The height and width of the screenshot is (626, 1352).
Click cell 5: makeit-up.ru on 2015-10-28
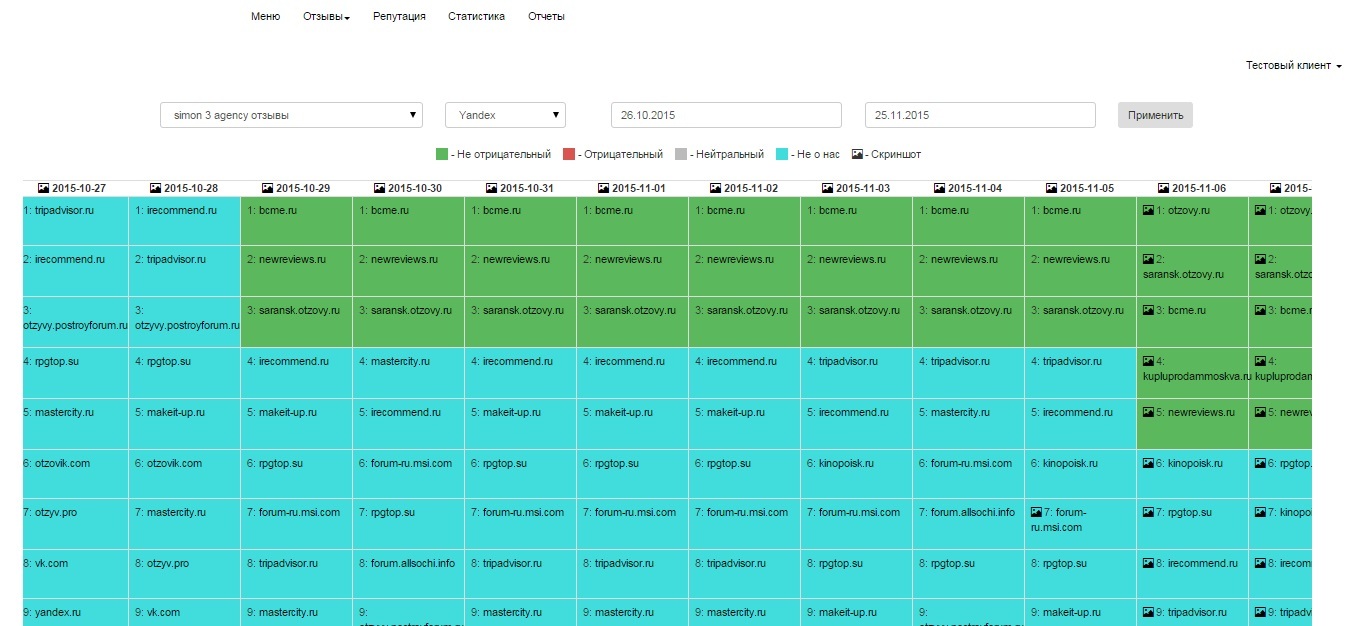185,424
